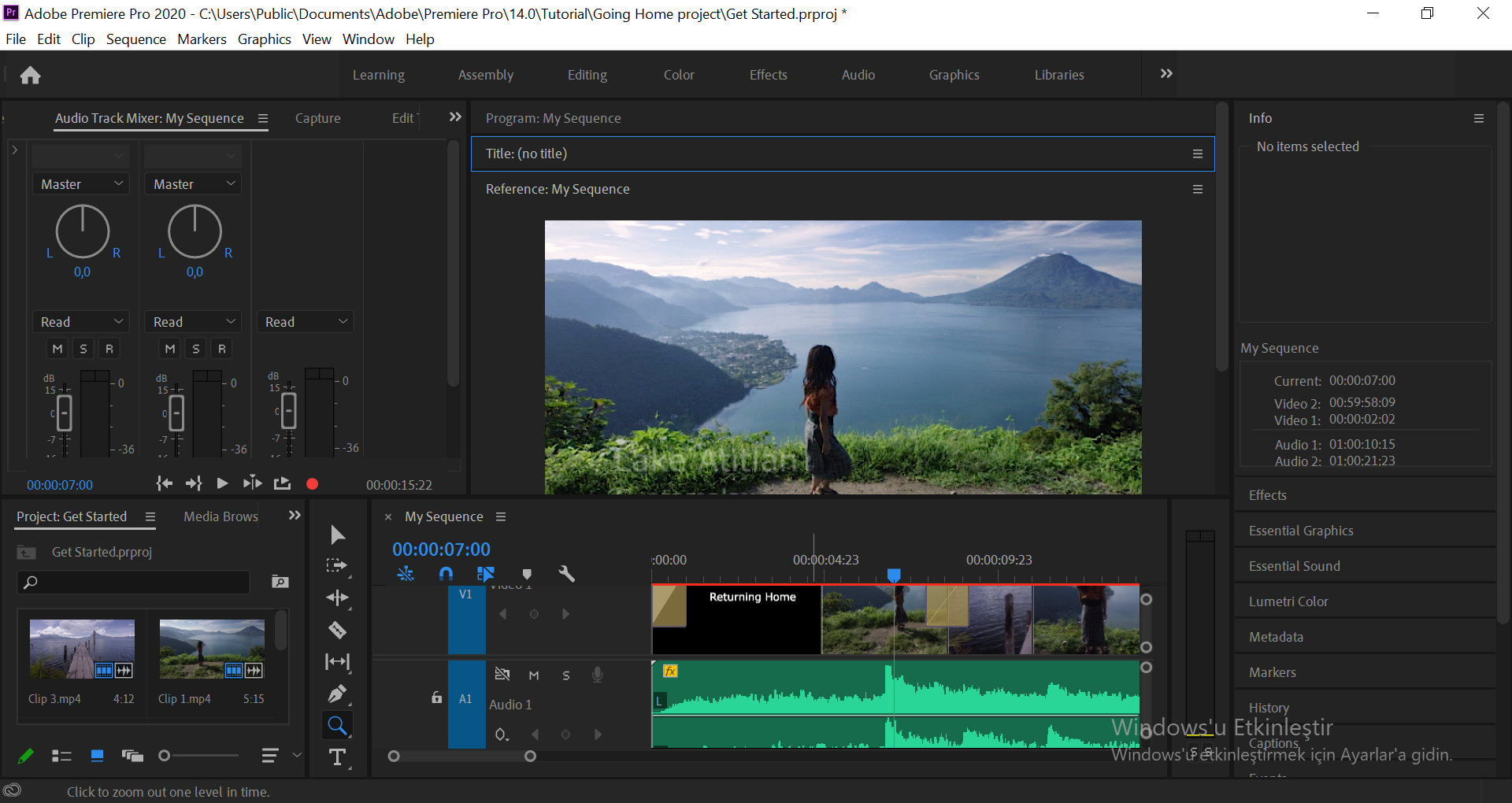This screenshot has width=1512, height=803.
Task: Open second track Read automation dropdown
Action: pyautogui.click(x=194, y=322)
